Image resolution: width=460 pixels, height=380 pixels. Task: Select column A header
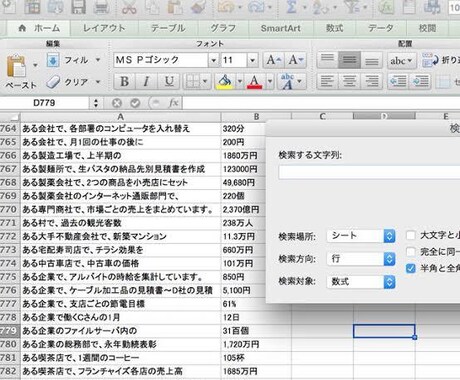coord(121,116)
